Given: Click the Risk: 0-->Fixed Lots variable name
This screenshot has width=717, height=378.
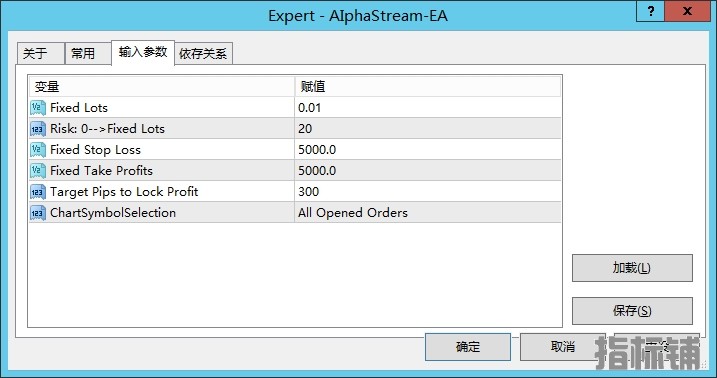Looking at the screenshot, I should point(107,129).
